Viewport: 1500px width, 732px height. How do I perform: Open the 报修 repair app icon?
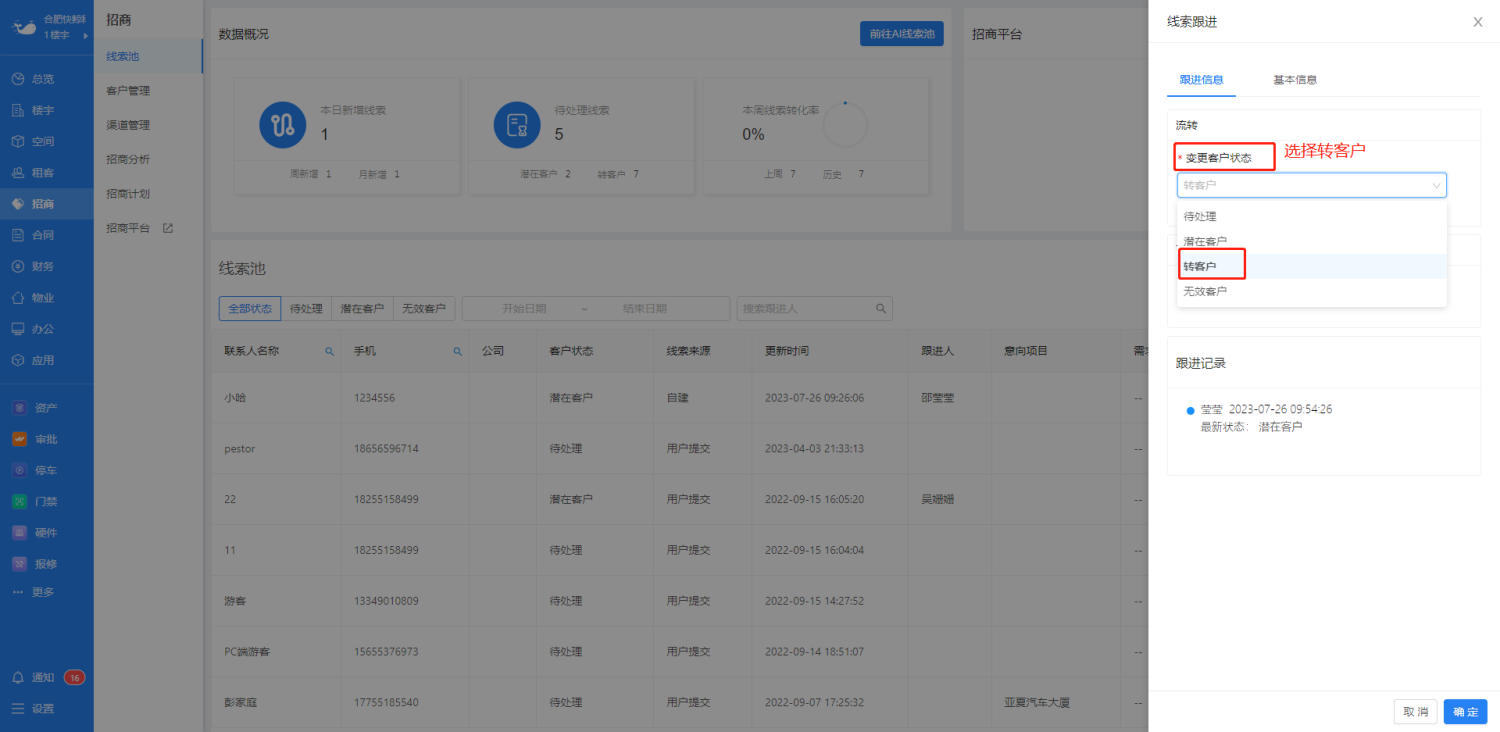point(18,563)
